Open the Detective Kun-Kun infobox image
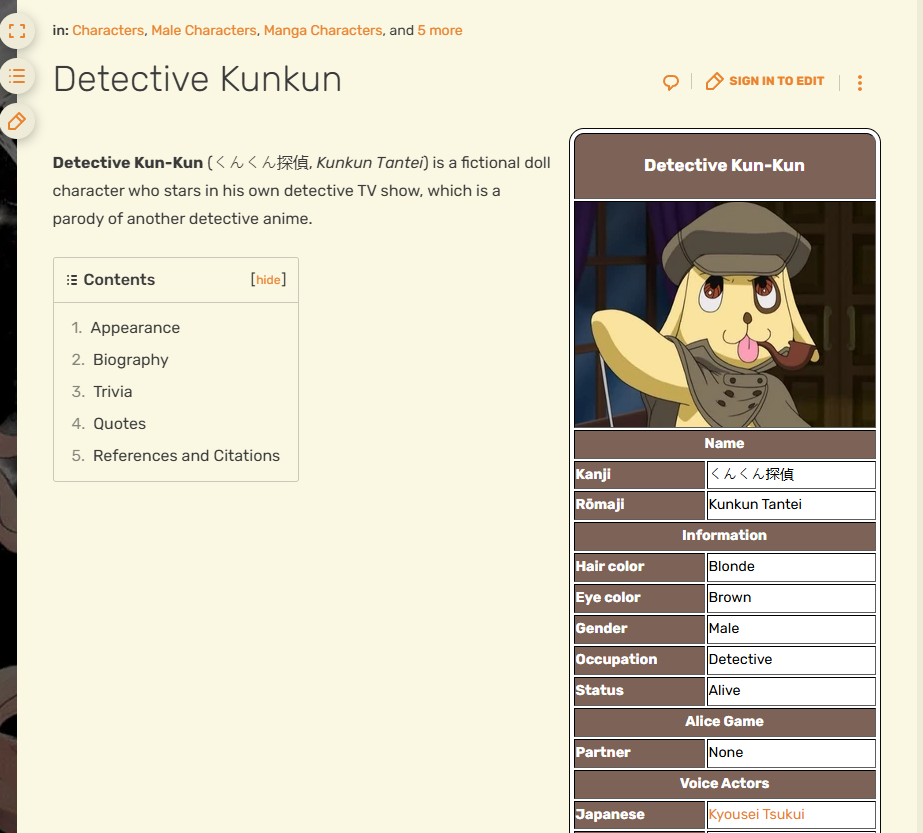923x833 pixels. [x=725, y=314]
